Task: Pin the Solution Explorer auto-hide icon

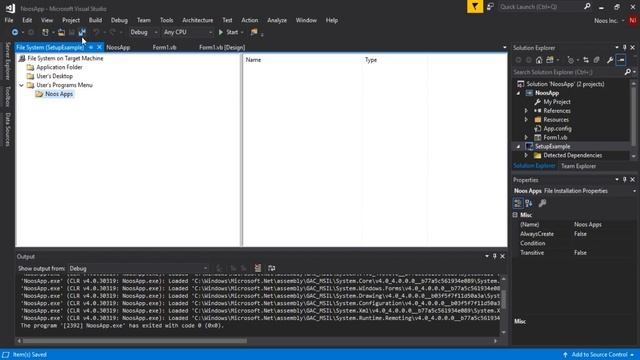Action: 624,48
